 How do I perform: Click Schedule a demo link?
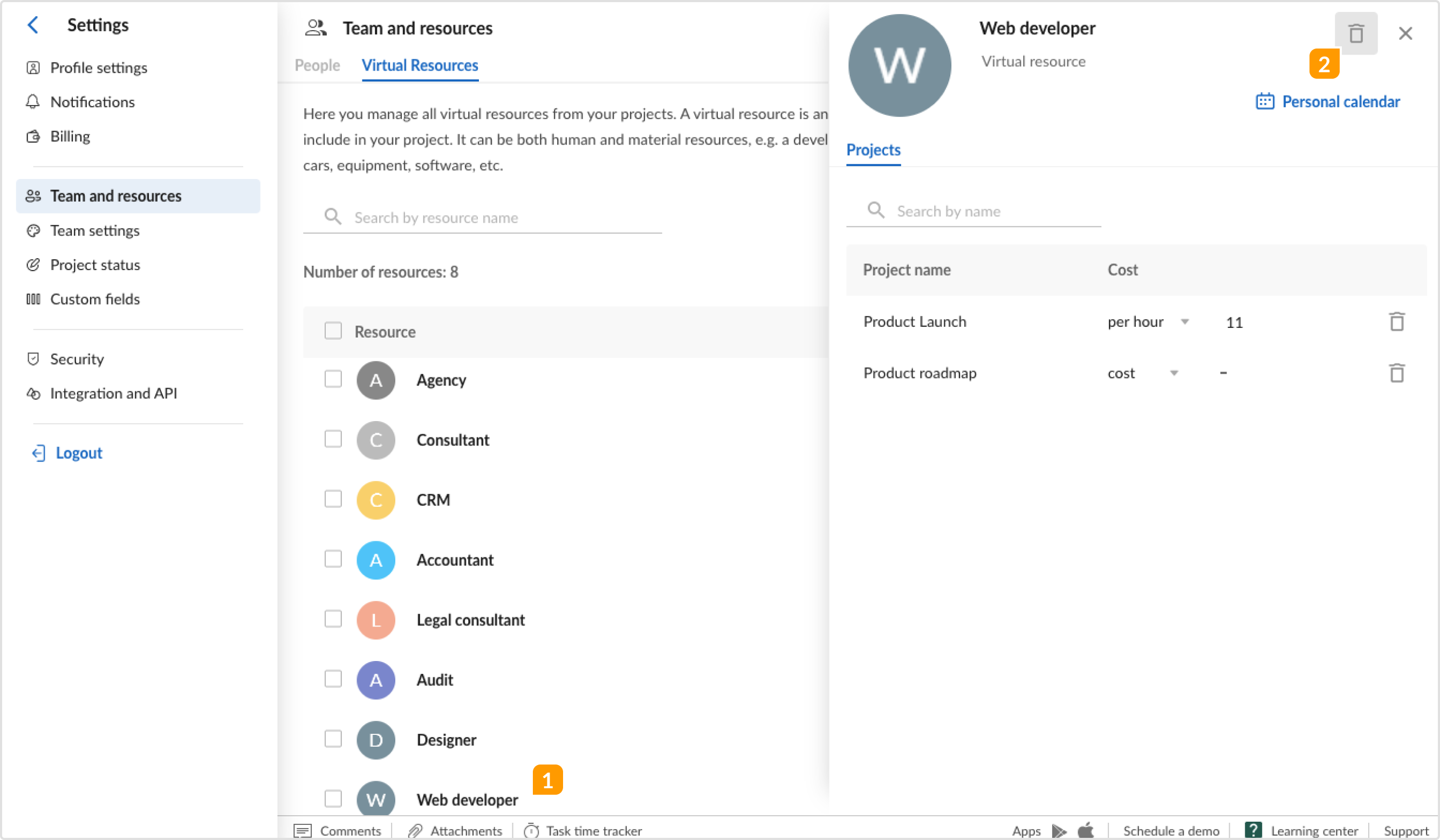1171,831
